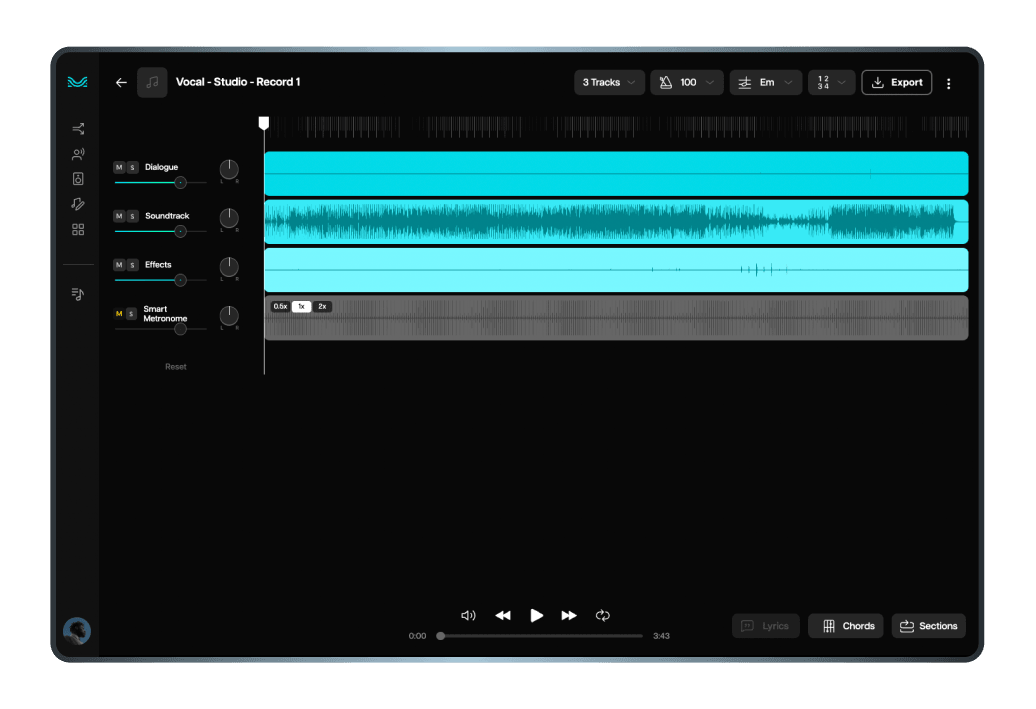Open the grid apps icon in sidebar
Screen dimensions: 1036x709
click(78, 230)
